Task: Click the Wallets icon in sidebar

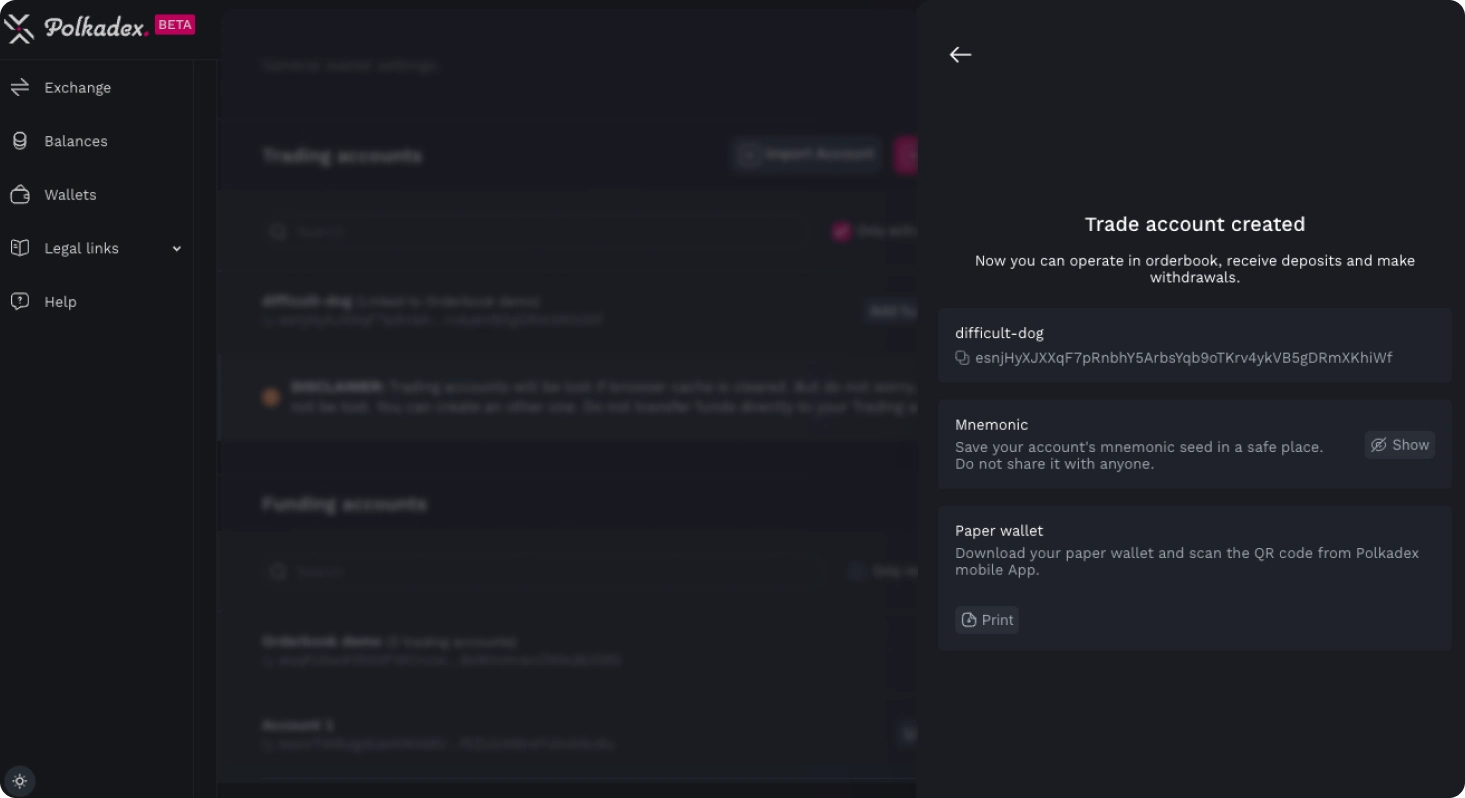Action: pos(20,195)
